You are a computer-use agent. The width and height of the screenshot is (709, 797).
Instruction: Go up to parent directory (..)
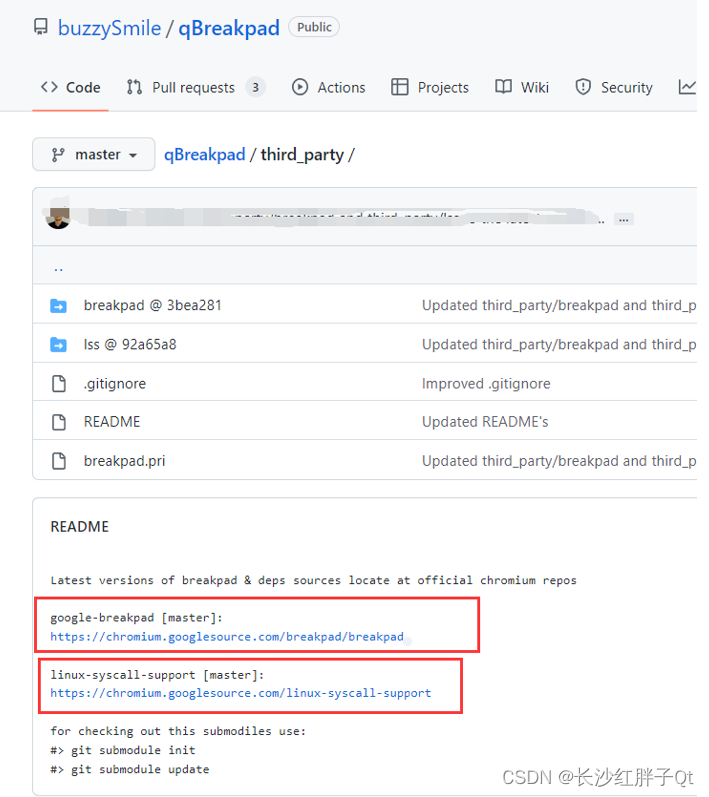point(58,269)
